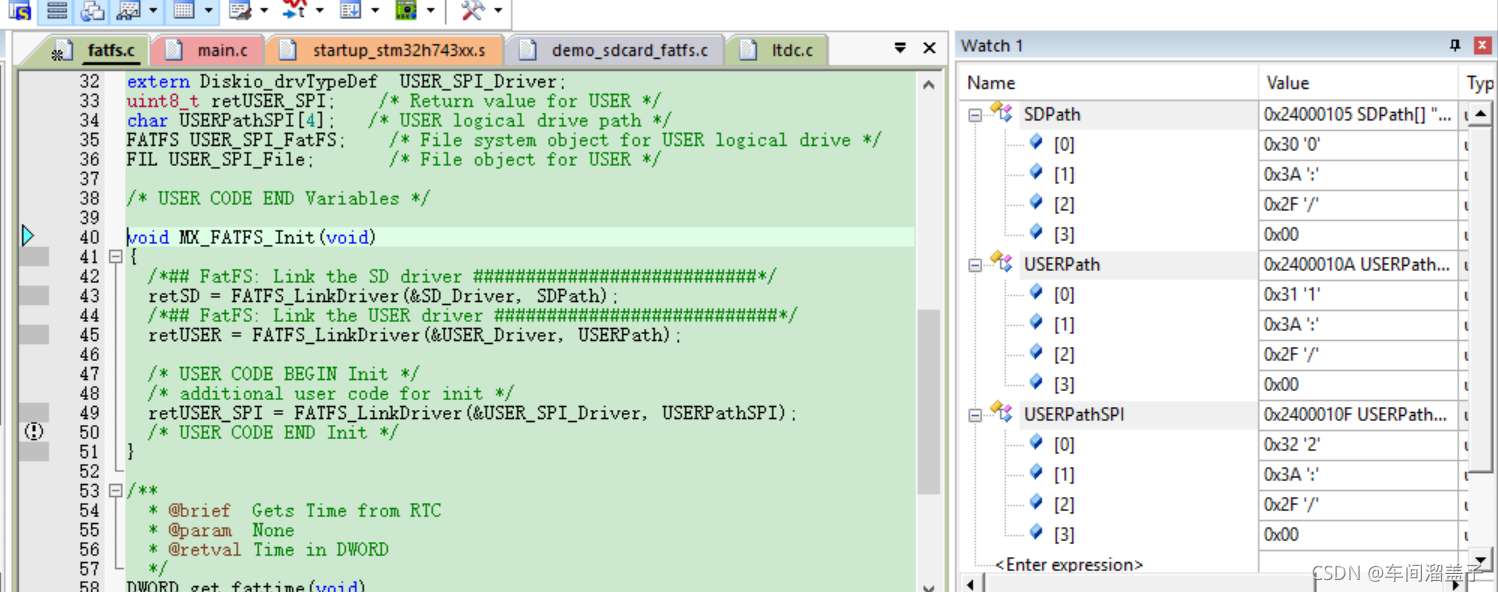This screenshot has width=1498, height=592.
Task: Click the USERPathSPI variable icon in Watch
Action: 999,412
